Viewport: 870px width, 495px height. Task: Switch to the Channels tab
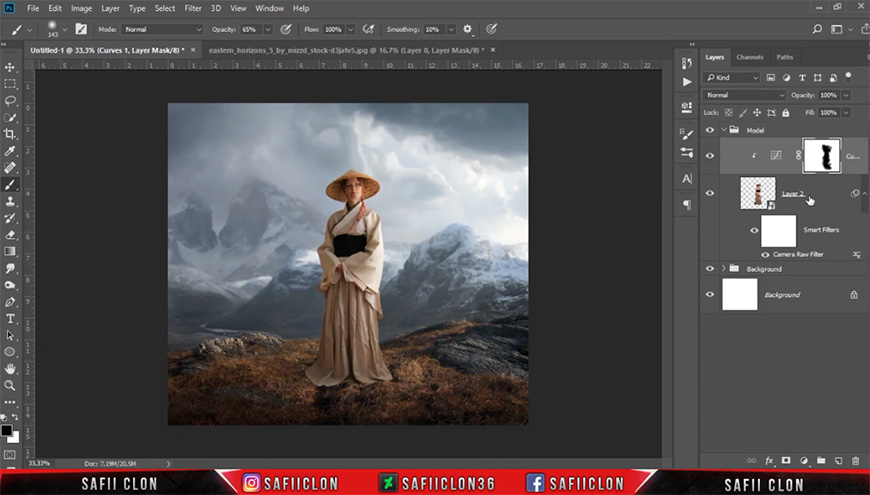[750, 57]
